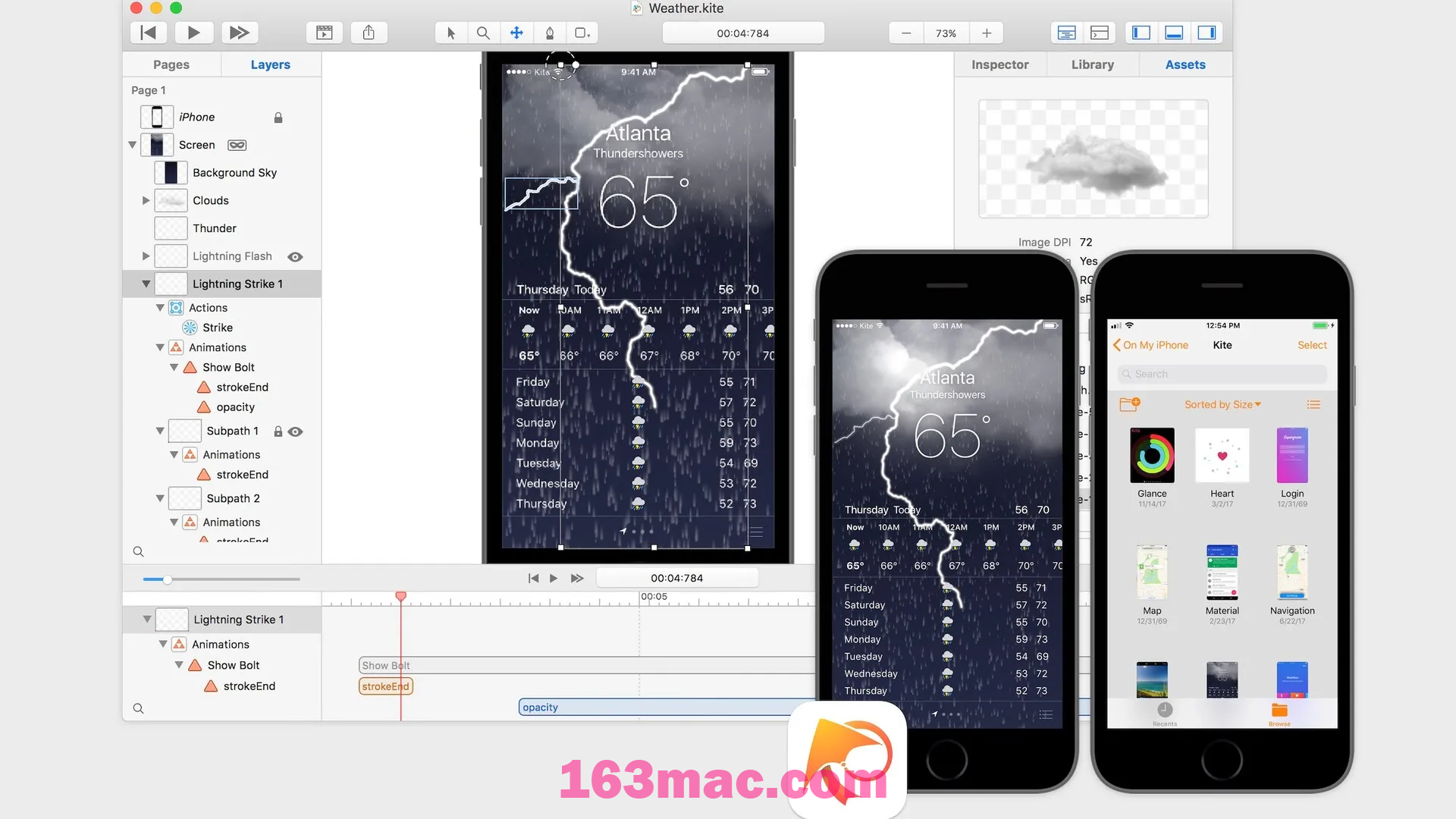Select the zoom tool in toolbar

(x=482, y=33)
